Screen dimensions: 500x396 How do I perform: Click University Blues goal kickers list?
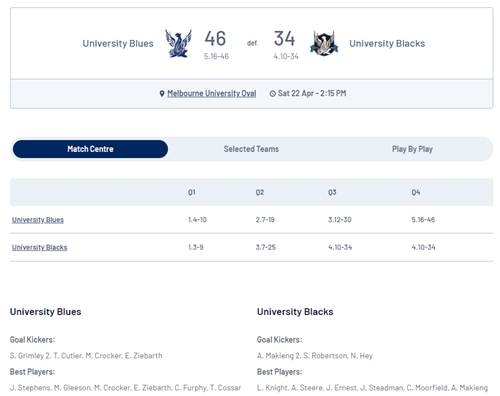86,356
